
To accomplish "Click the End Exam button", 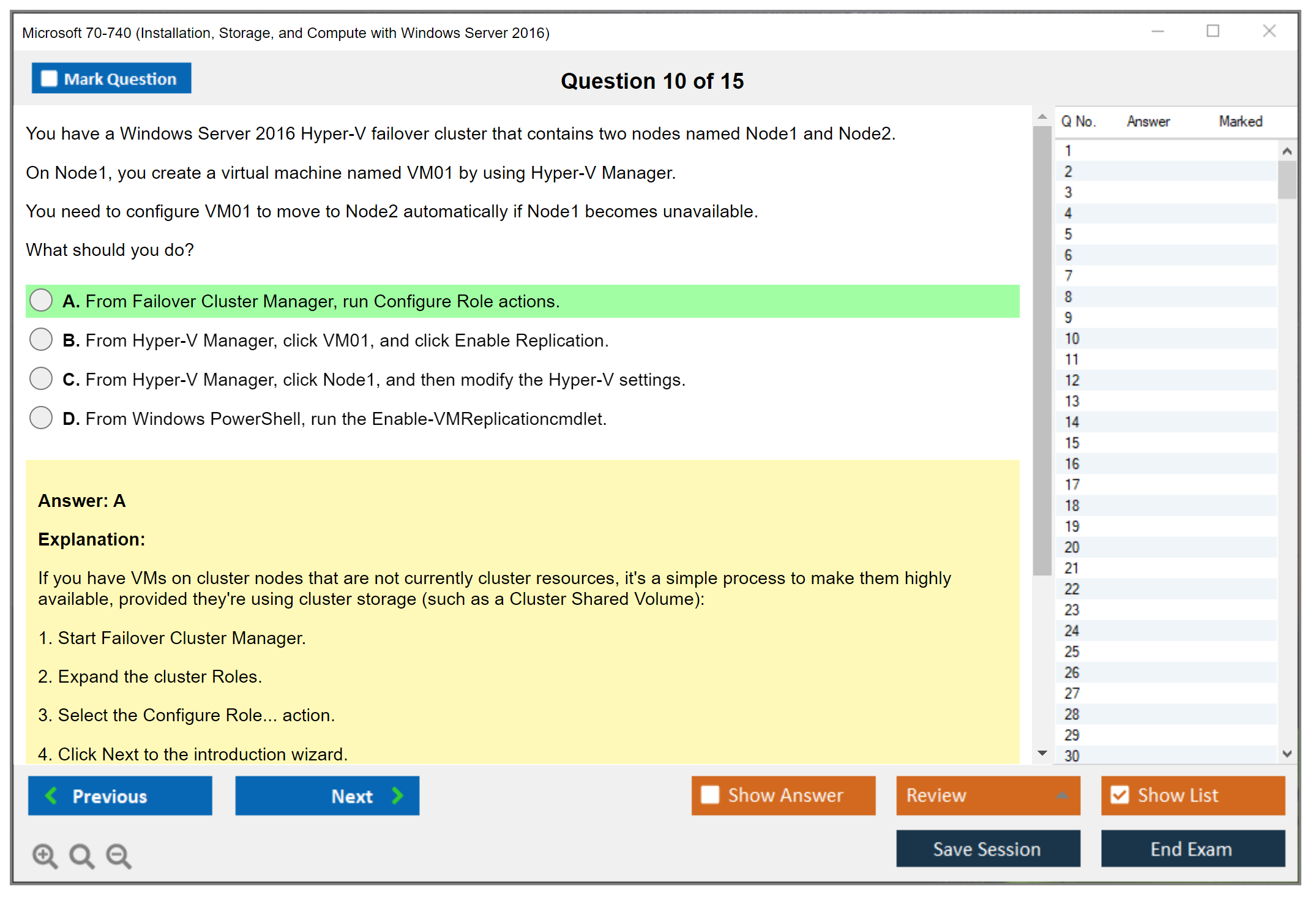I will (x=1192, y=849).
